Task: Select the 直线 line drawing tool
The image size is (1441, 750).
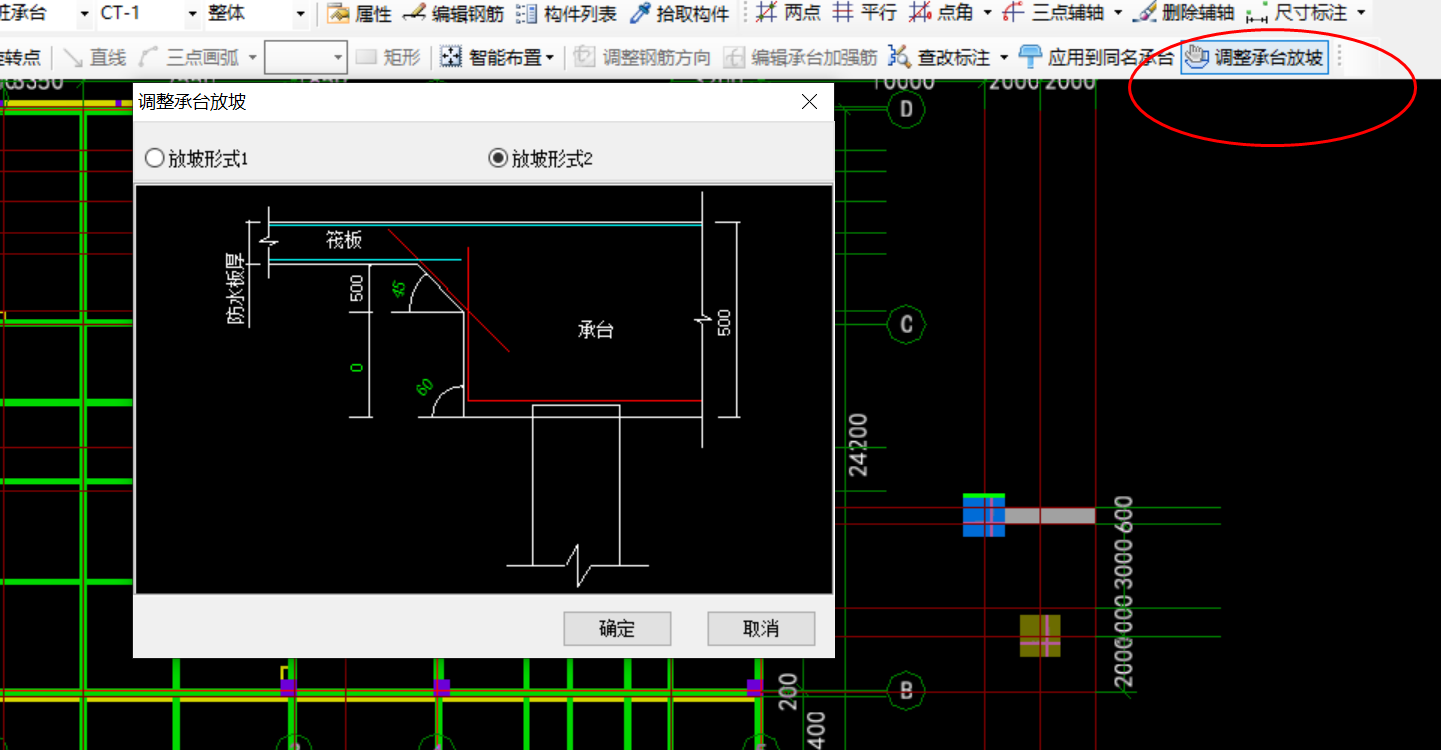Action: click(x=94, y=57)
